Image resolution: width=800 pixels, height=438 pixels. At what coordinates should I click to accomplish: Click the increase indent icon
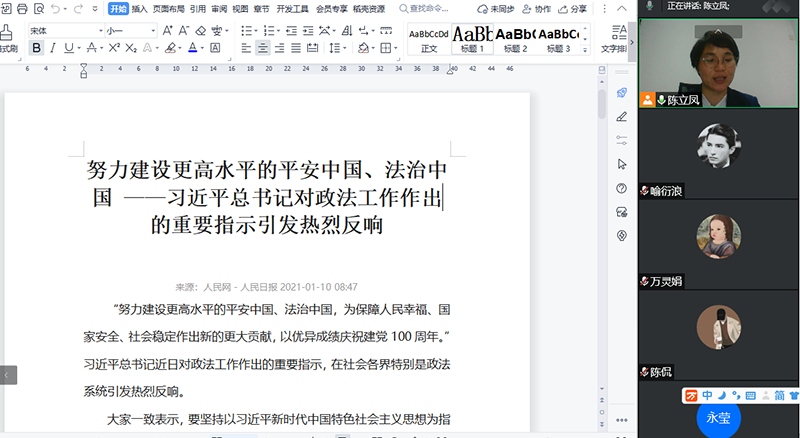[x=308, y=31]
